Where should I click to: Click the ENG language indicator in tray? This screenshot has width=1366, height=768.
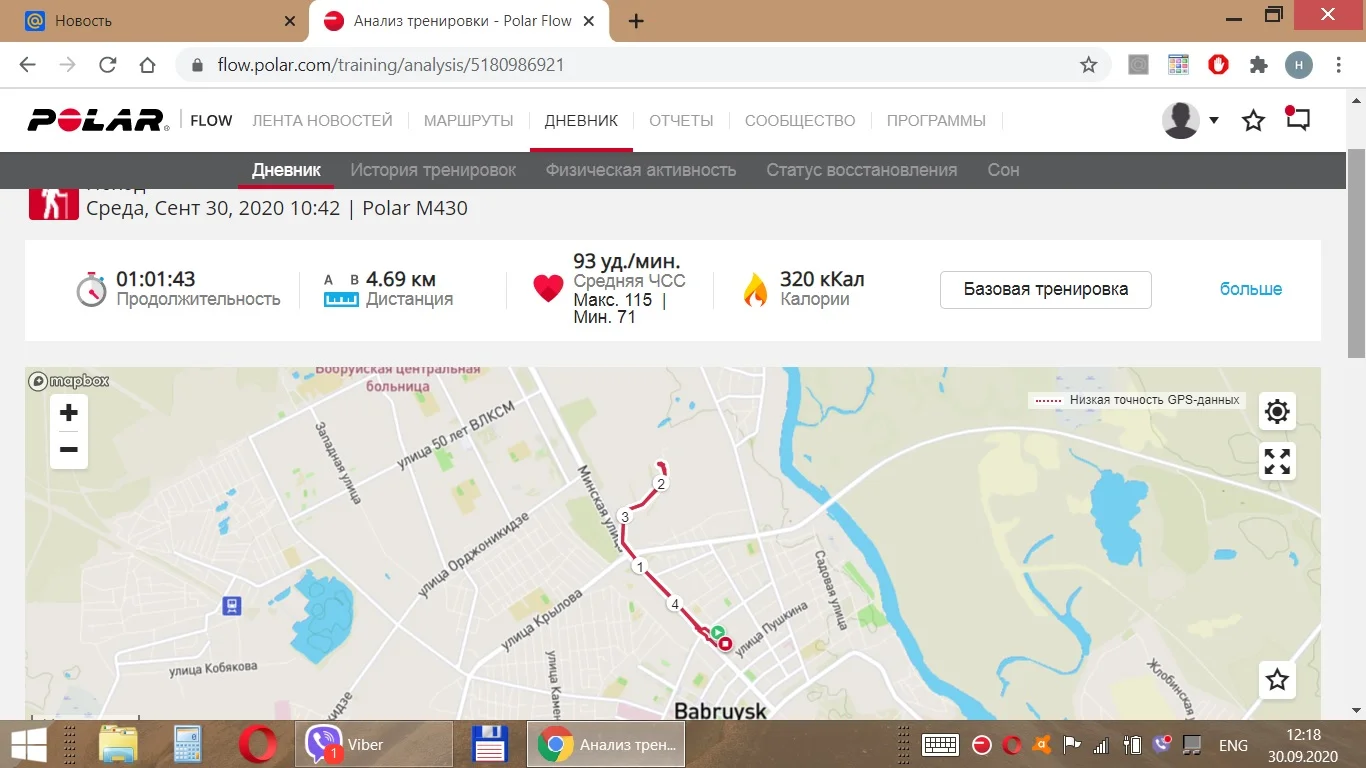1233,745
